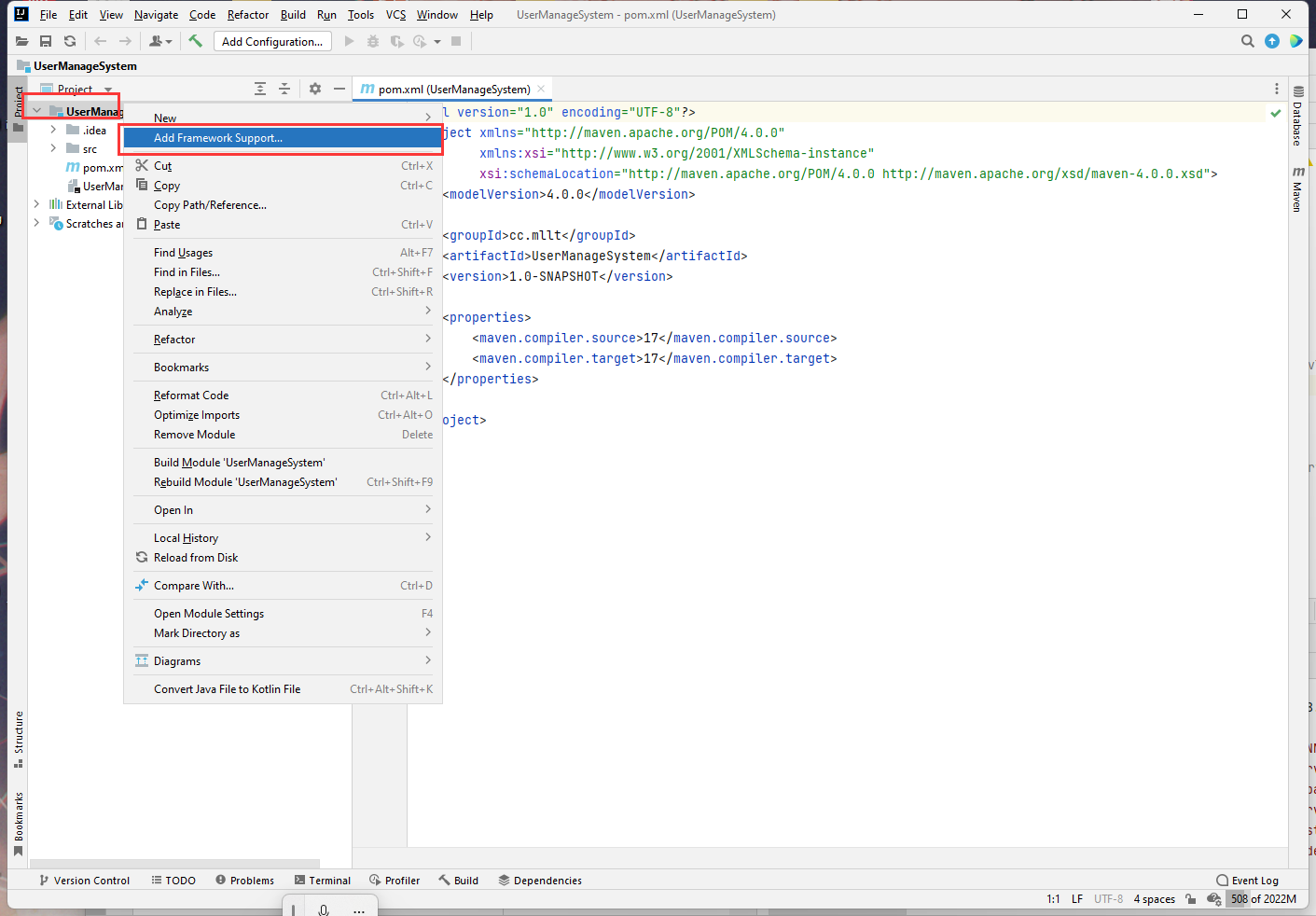Screen dimensions: 1316x916
Task: Select Reload from Disk option
Action: point(283,558)
